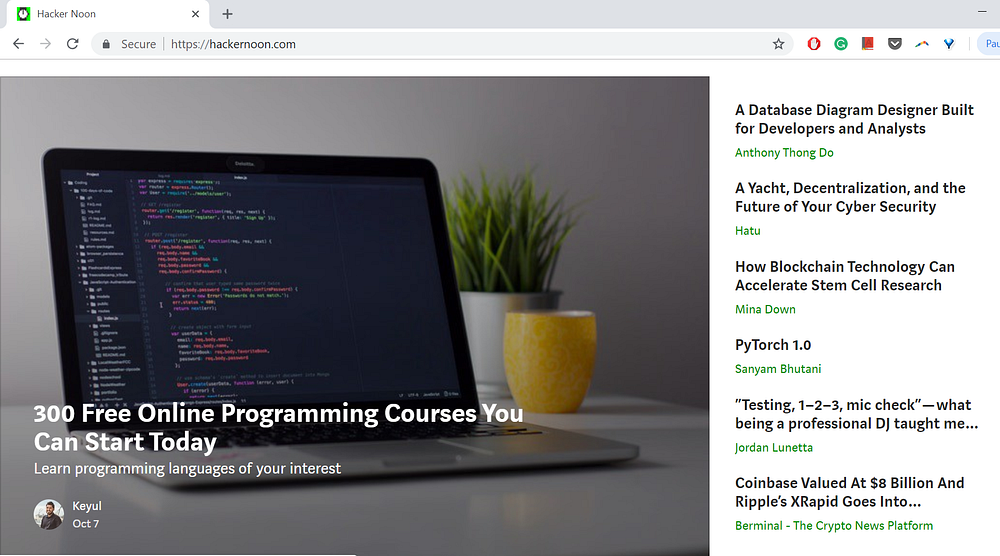The width and height of the screenshot is (1000, 556).
Task: Click the subtitle Learn programming languages of your interest
Action: pyautogui.click(x=187, y=469)
